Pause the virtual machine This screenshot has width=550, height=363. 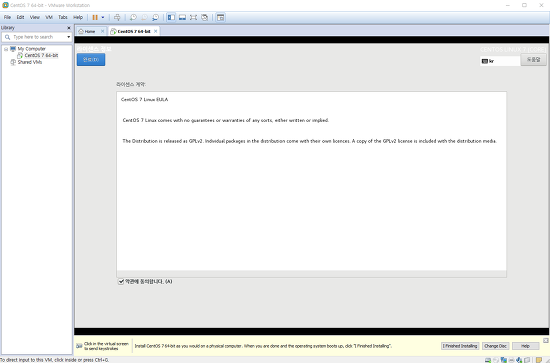pos(95,17)
